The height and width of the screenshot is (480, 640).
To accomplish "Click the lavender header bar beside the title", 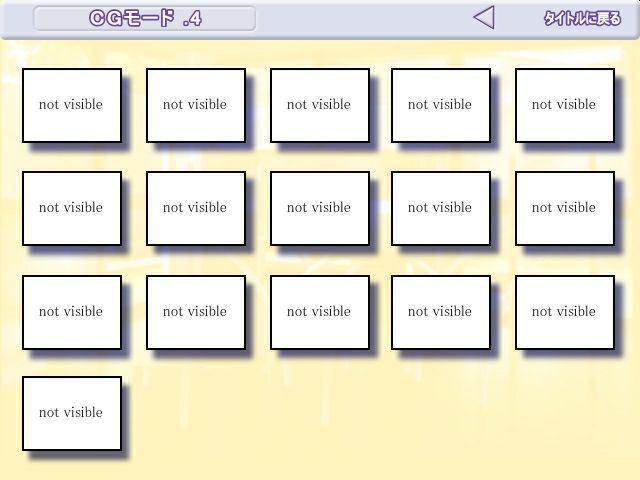I will coord(360,18).
